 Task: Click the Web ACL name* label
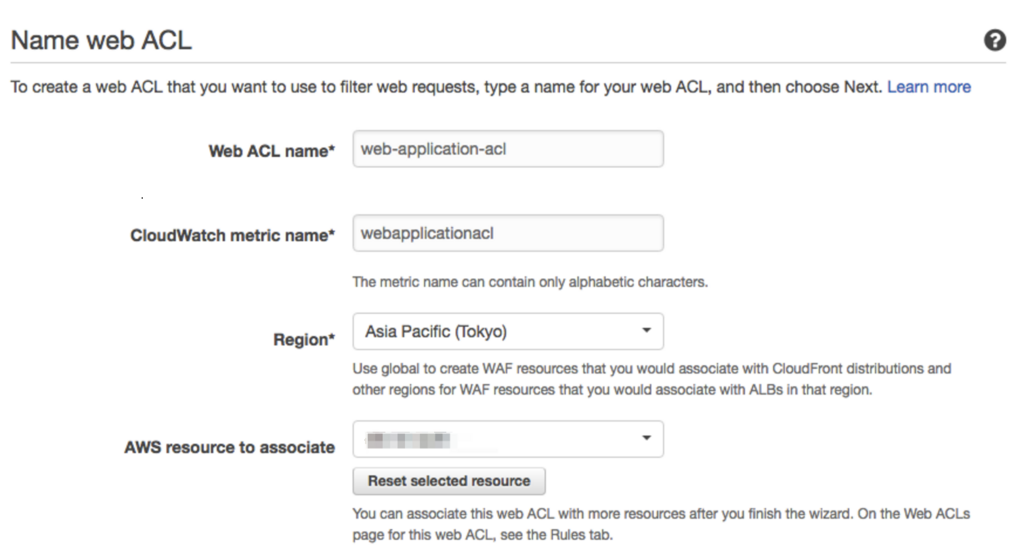(x=272, y=151)
